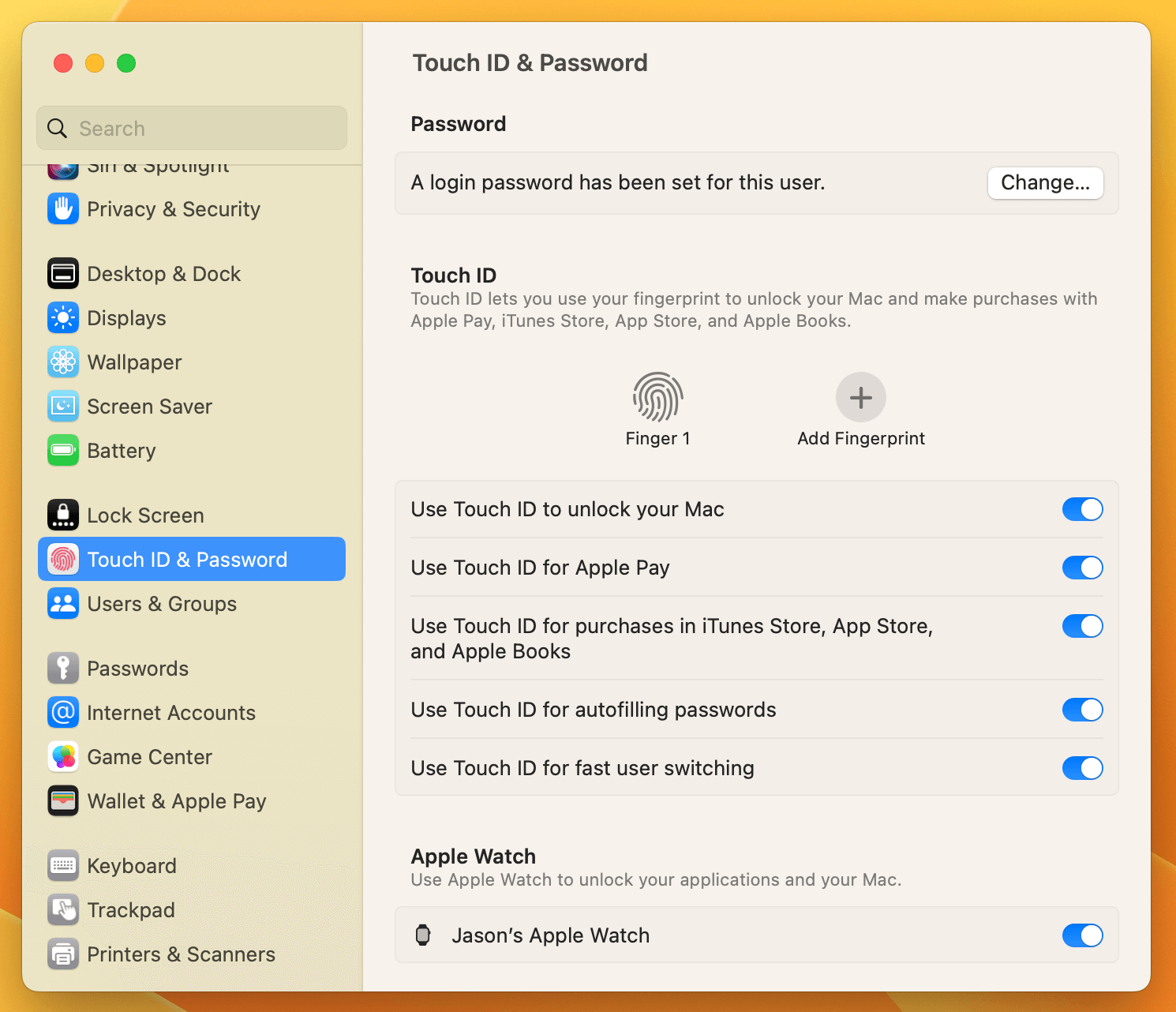Click the Trackpad icon in sidebar

pyautogui.click(x=63, y=910)
